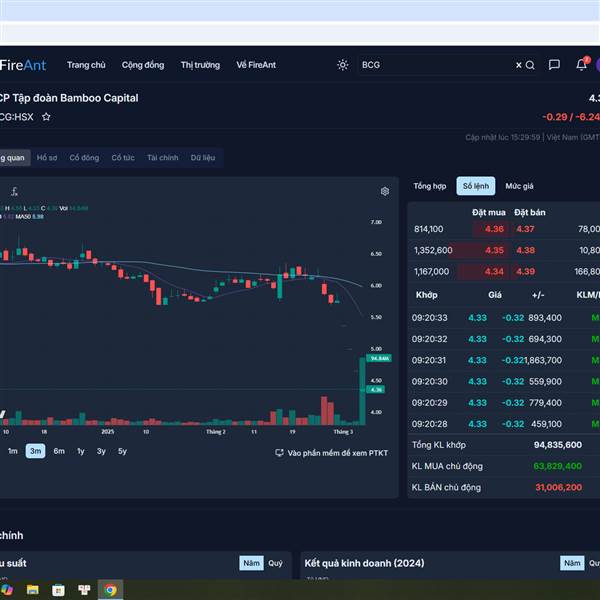Go to Trang chủ menu
The image size is (600, 600).
click(86, 65)
